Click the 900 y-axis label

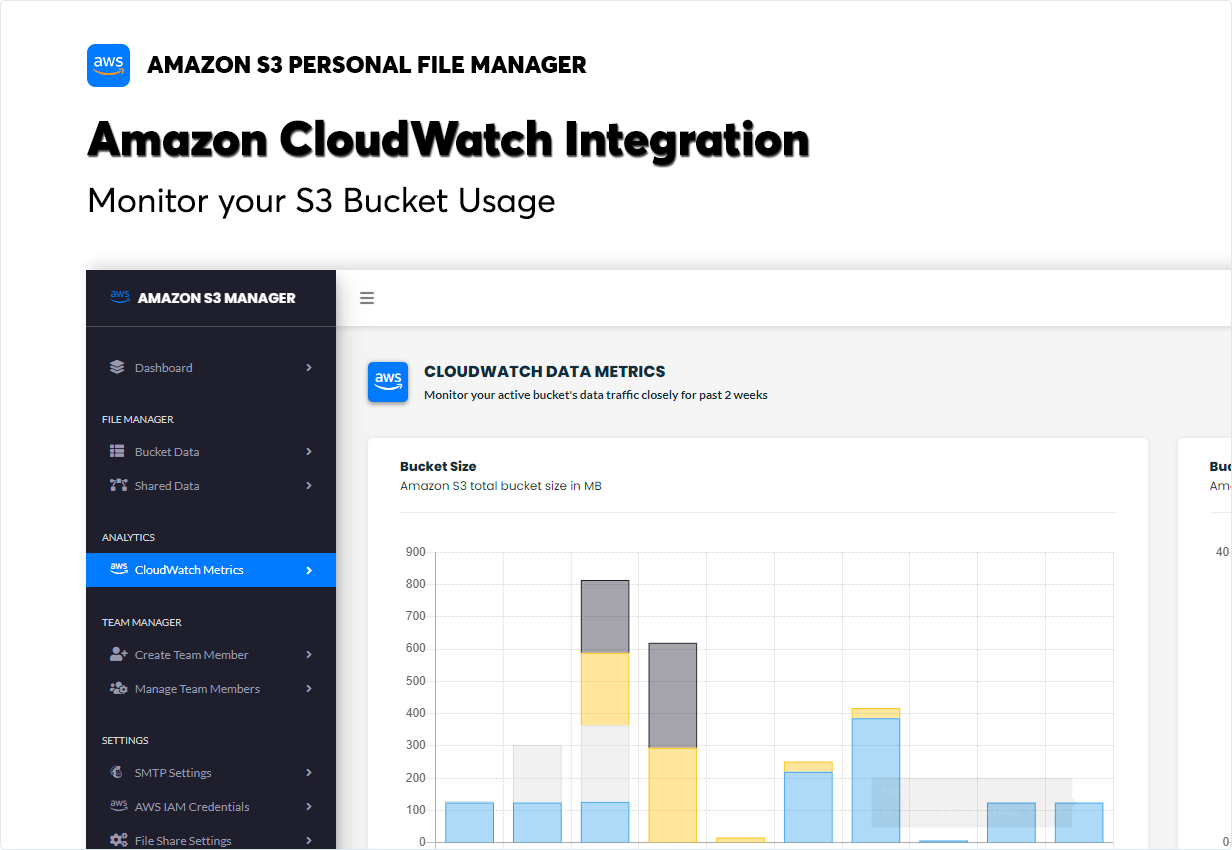coord(416,552)
